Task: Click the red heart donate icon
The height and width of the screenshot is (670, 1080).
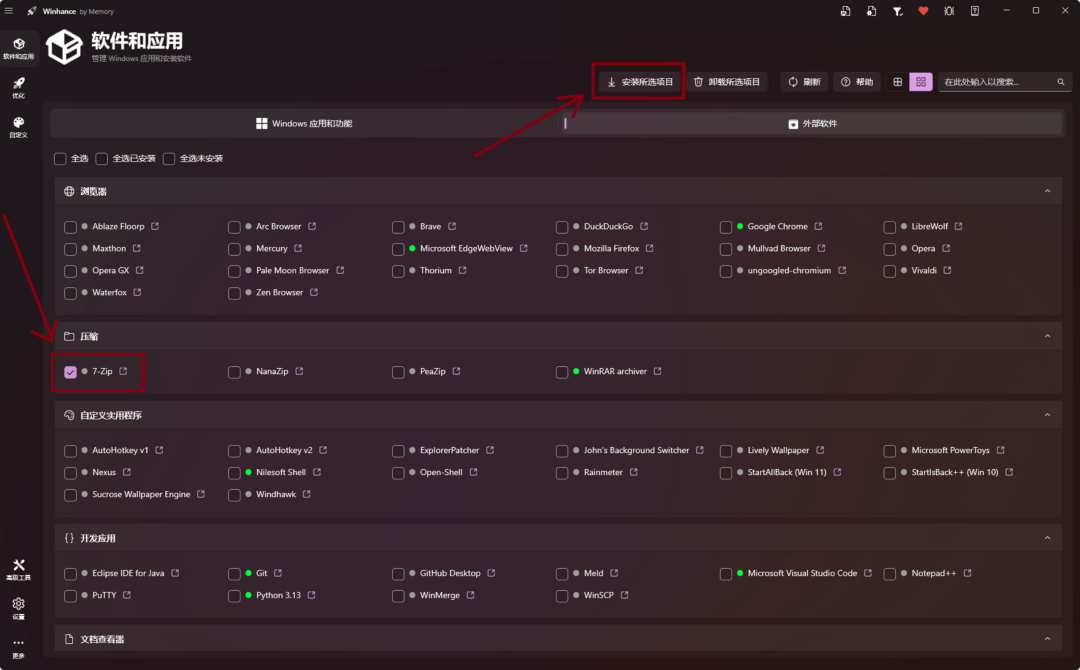Action: coord(923,11)
